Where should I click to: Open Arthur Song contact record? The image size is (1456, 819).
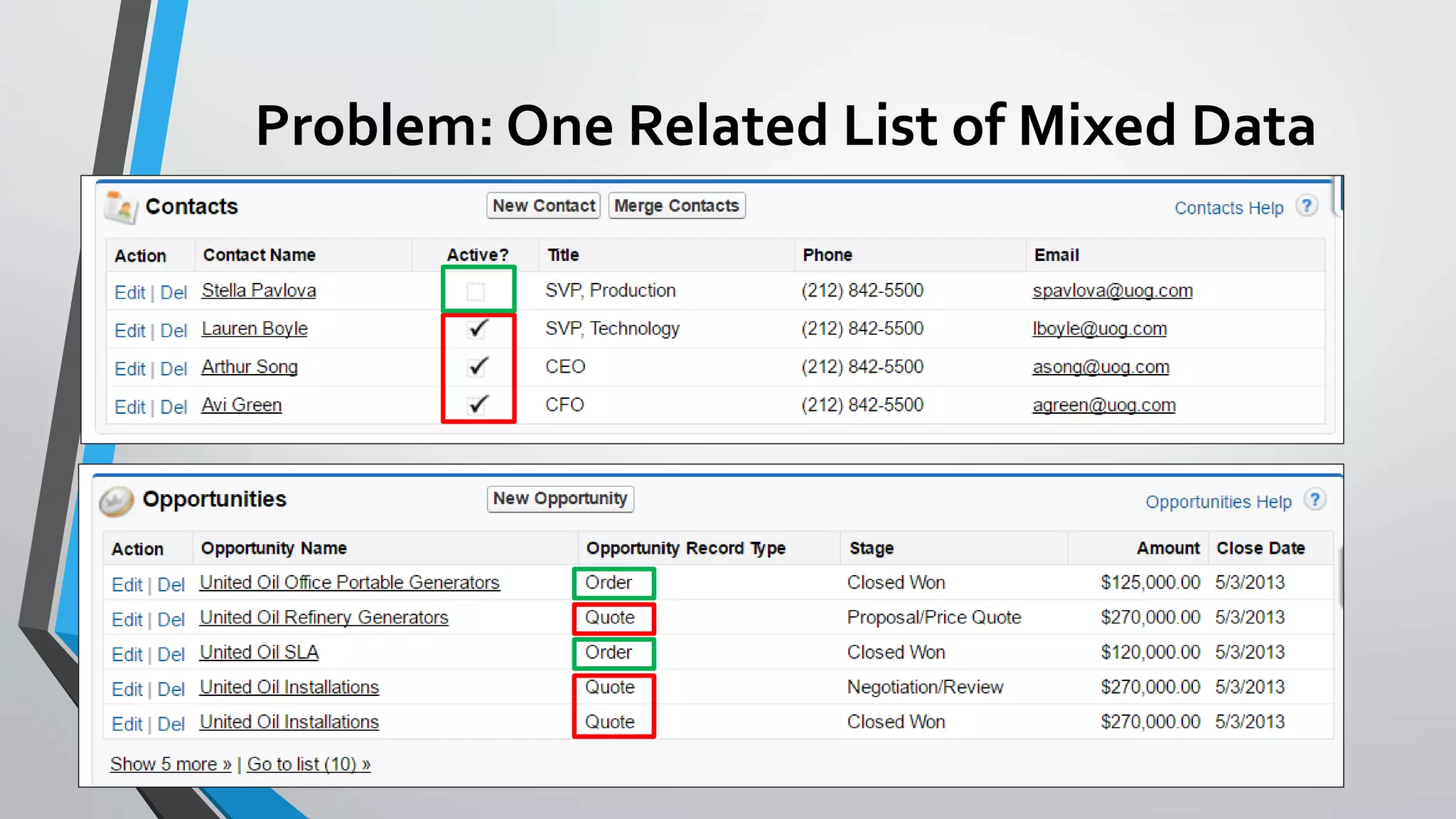point(250,367)
